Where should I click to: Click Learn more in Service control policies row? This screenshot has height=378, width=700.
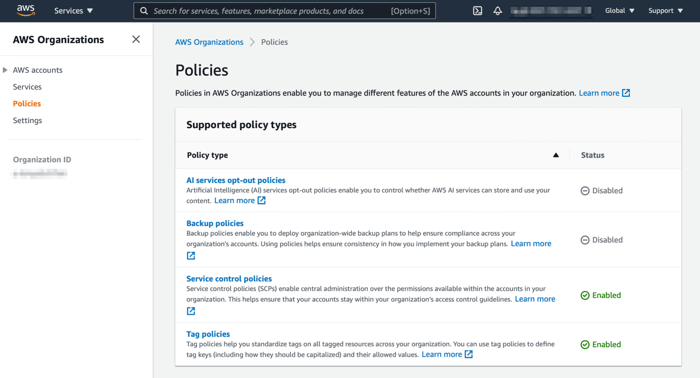click(x=535, y=299)
